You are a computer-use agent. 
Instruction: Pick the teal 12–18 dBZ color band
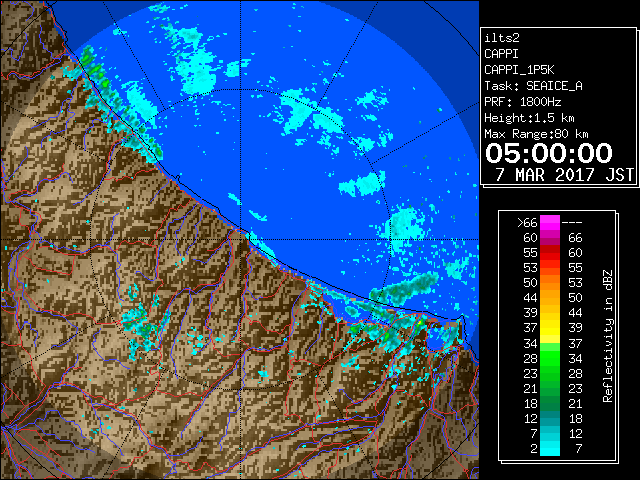[550, 418]
